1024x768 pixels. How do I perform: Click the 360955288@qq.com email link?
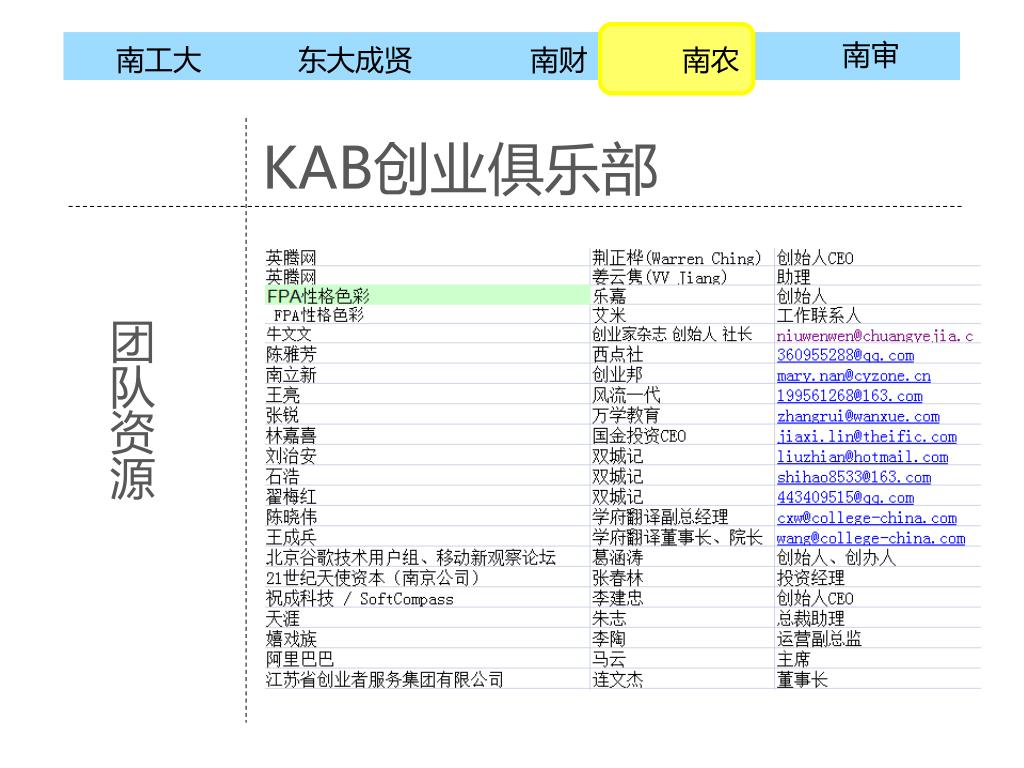845,355
